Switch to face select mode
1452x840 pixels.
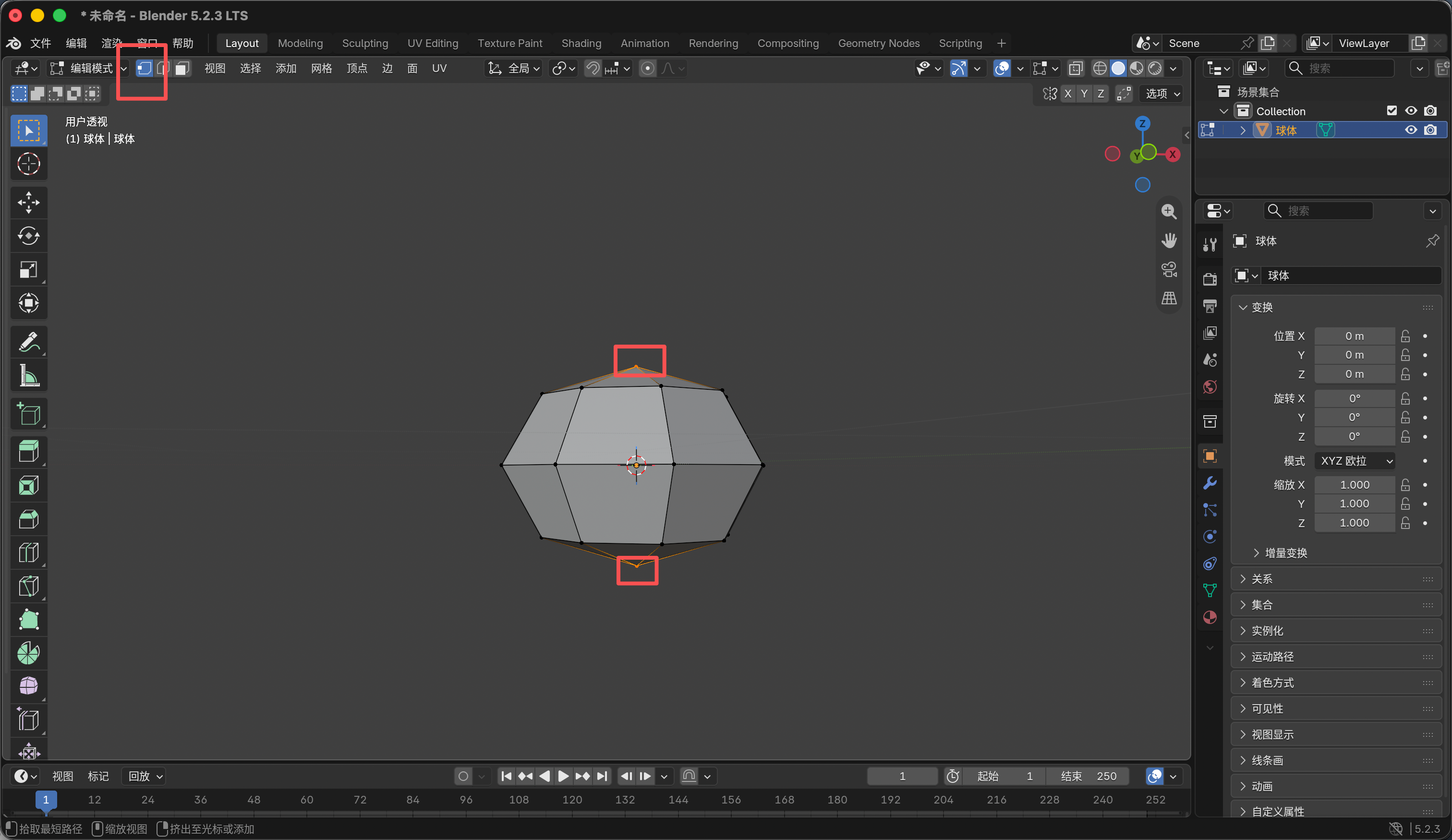click(x=182, y=69)
